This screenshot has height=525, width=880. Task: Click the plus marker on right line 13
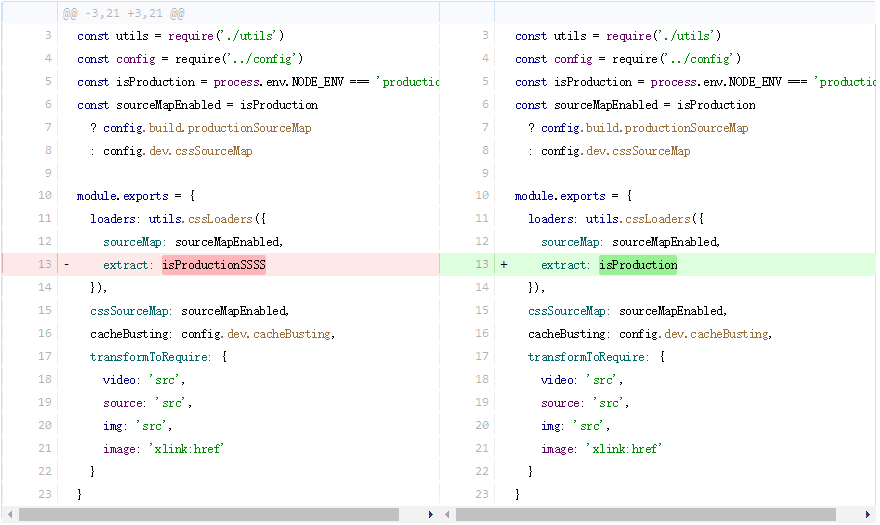pos(504,264)
